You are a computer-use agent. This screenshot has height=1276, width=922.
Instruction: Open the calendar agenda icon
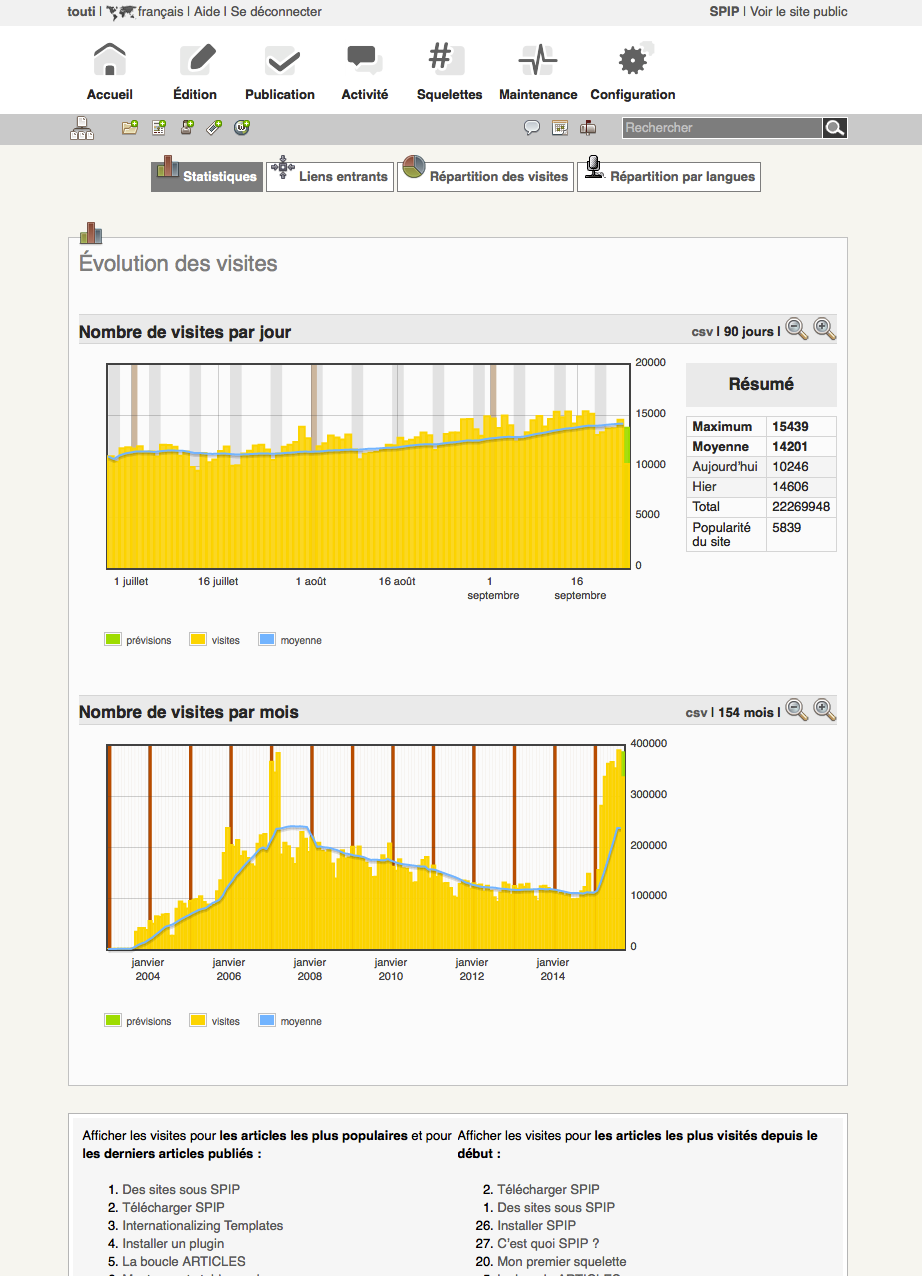pos(560,128)
